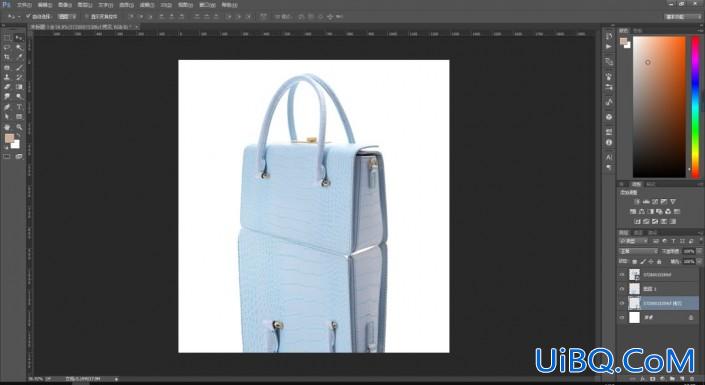Screen dimensions: 705x385
Task: Hide the selected 拷贝 layer
Action: click(x=622, y=303)
